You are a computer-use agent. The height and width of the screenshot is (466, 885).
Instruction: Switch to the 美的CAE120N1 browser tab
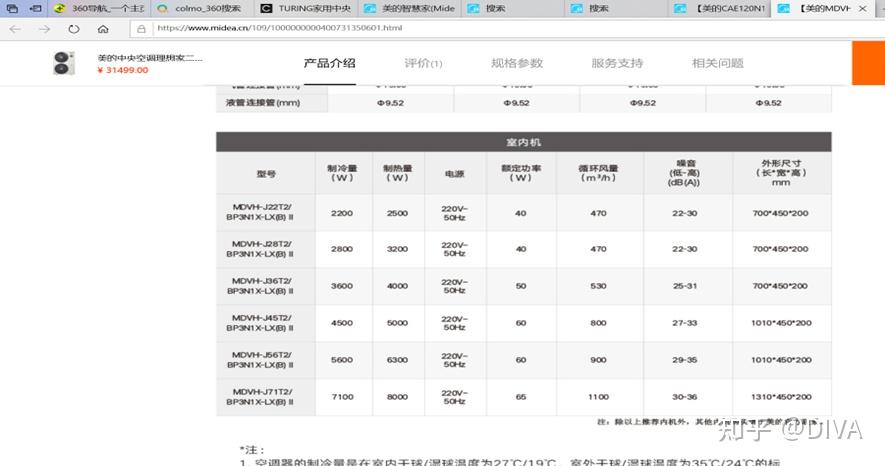(720, 8)
